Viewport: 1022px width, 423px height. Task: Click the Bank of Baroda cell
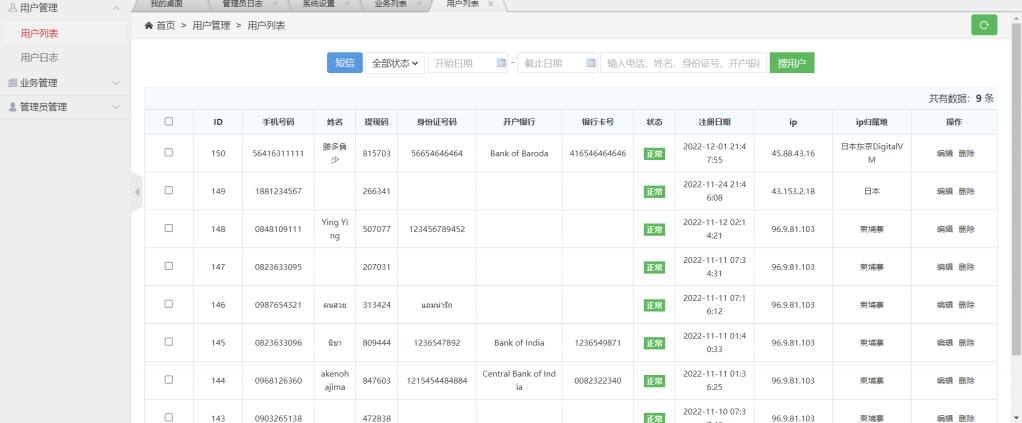pyautogui.click(x=519, y=154)
